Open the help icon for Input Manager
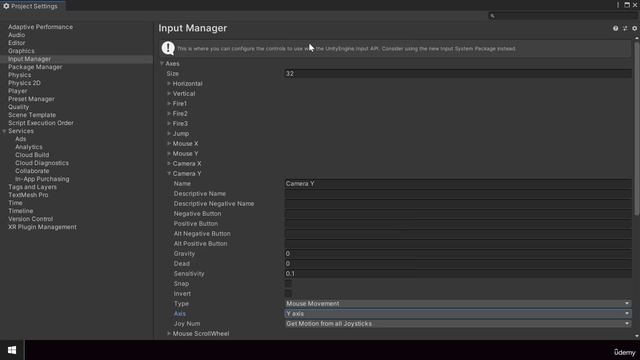Image resolution: width=640 pixels, height=360 pixels. click(615, 28)
